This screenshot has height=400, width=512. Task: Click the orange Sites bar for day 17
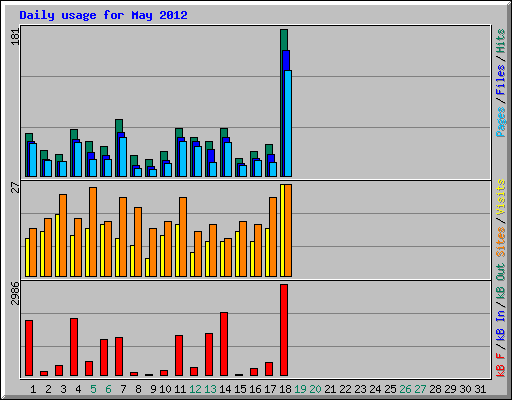pyautogui.click(x=273, y=237)
